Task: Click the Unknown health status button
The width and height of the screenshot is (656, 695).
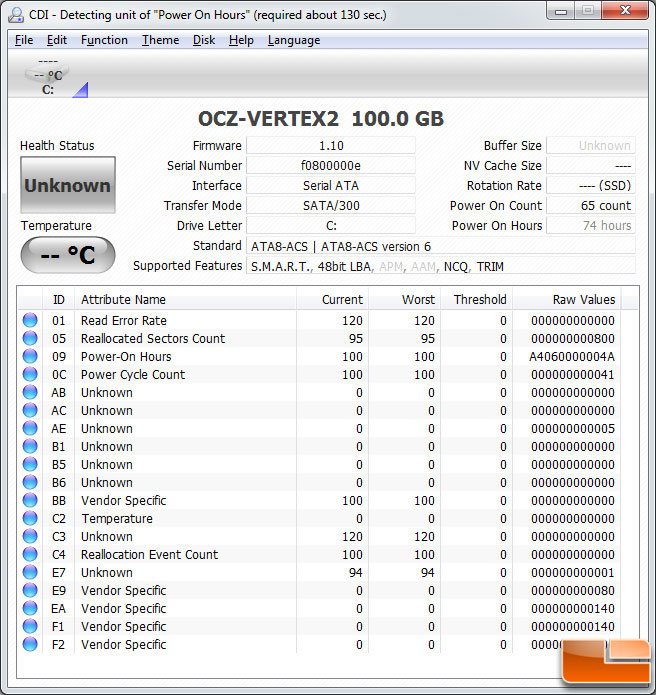Action: pyautogui.click(x=68, y=185)
